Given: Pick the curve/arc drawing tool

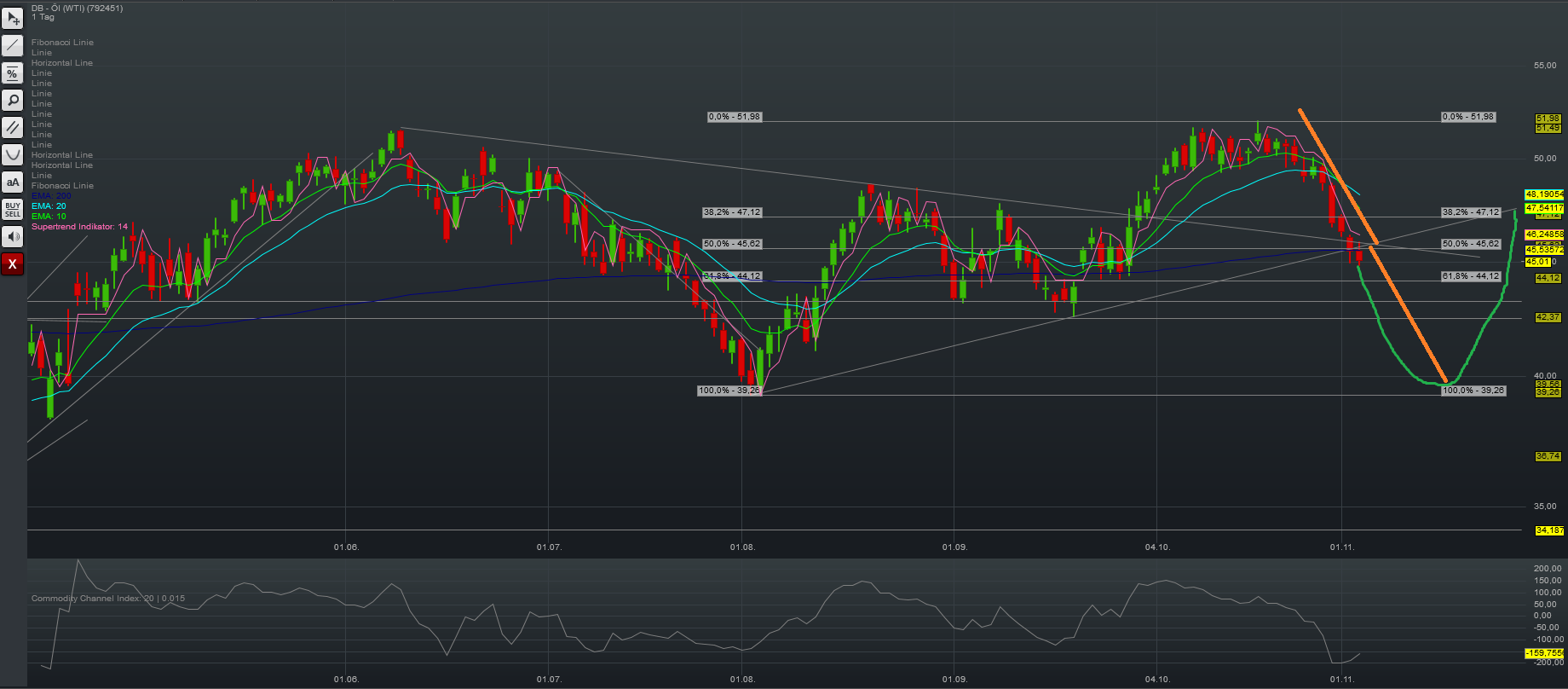Looking at the screenshot, I should point(13,154).
